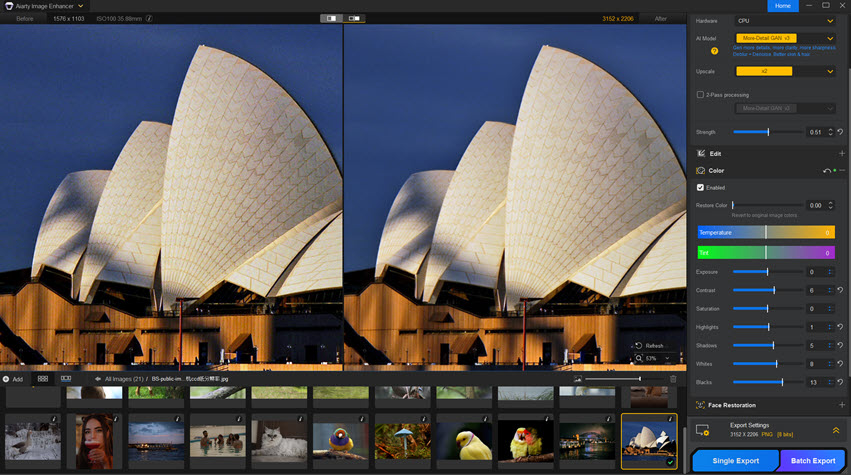Image resolution: width=851 pixels, height=475 pixels.
Task: Toggle the checkmark on Opera House thumbnail
Action: coord(670,463)
